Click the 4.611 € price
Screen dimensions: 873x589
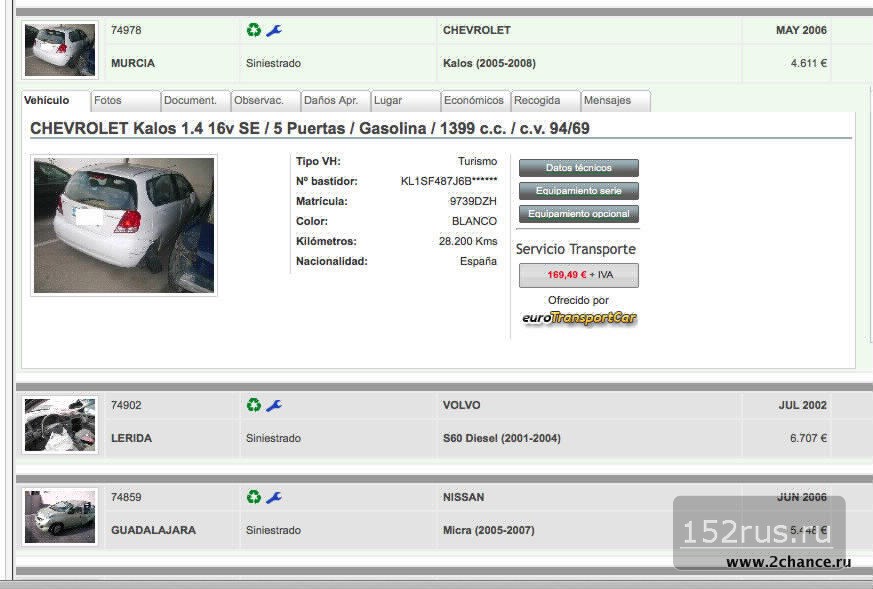pos(808,63)
